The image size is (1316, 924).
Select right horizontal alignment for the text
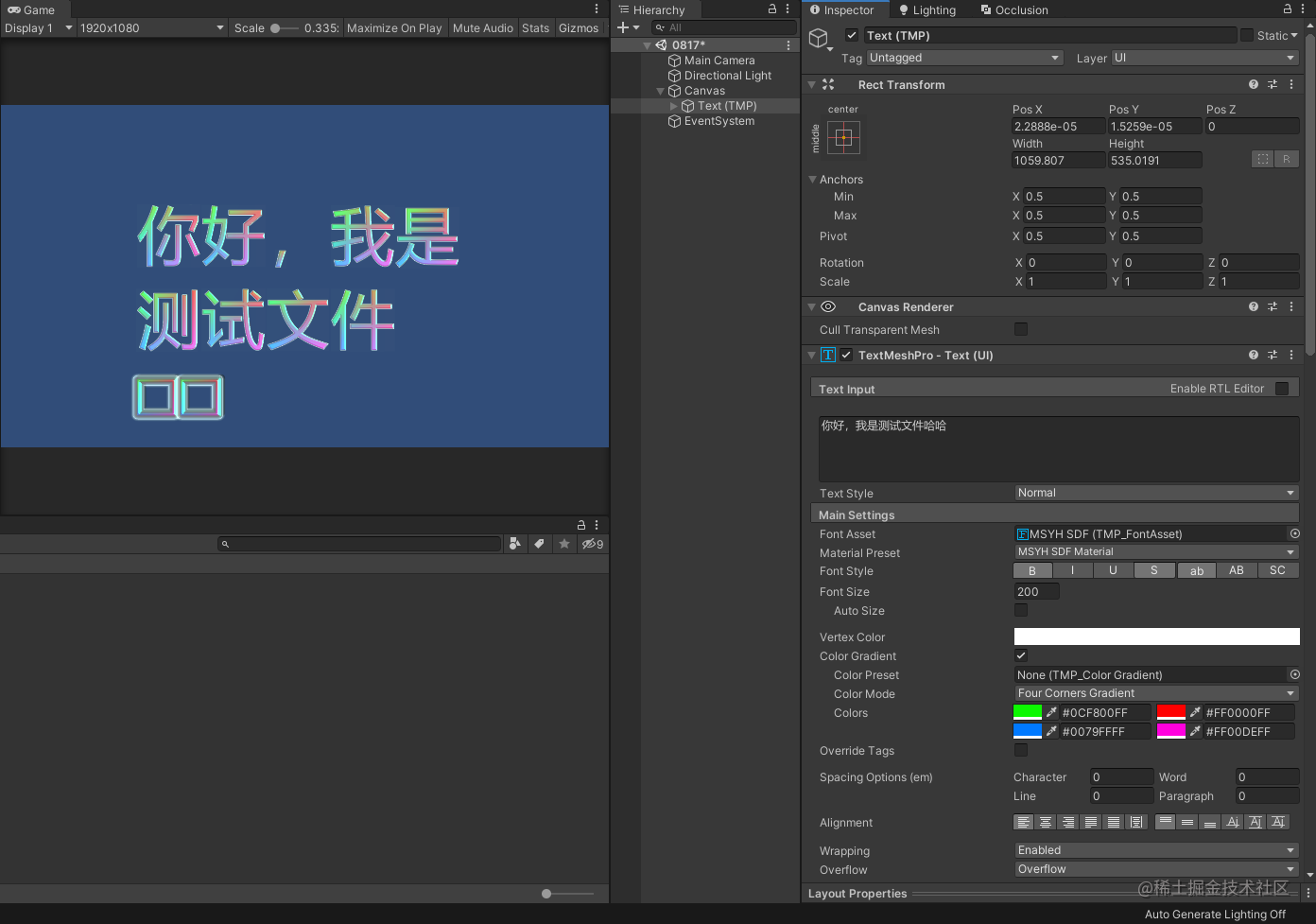1068,822
